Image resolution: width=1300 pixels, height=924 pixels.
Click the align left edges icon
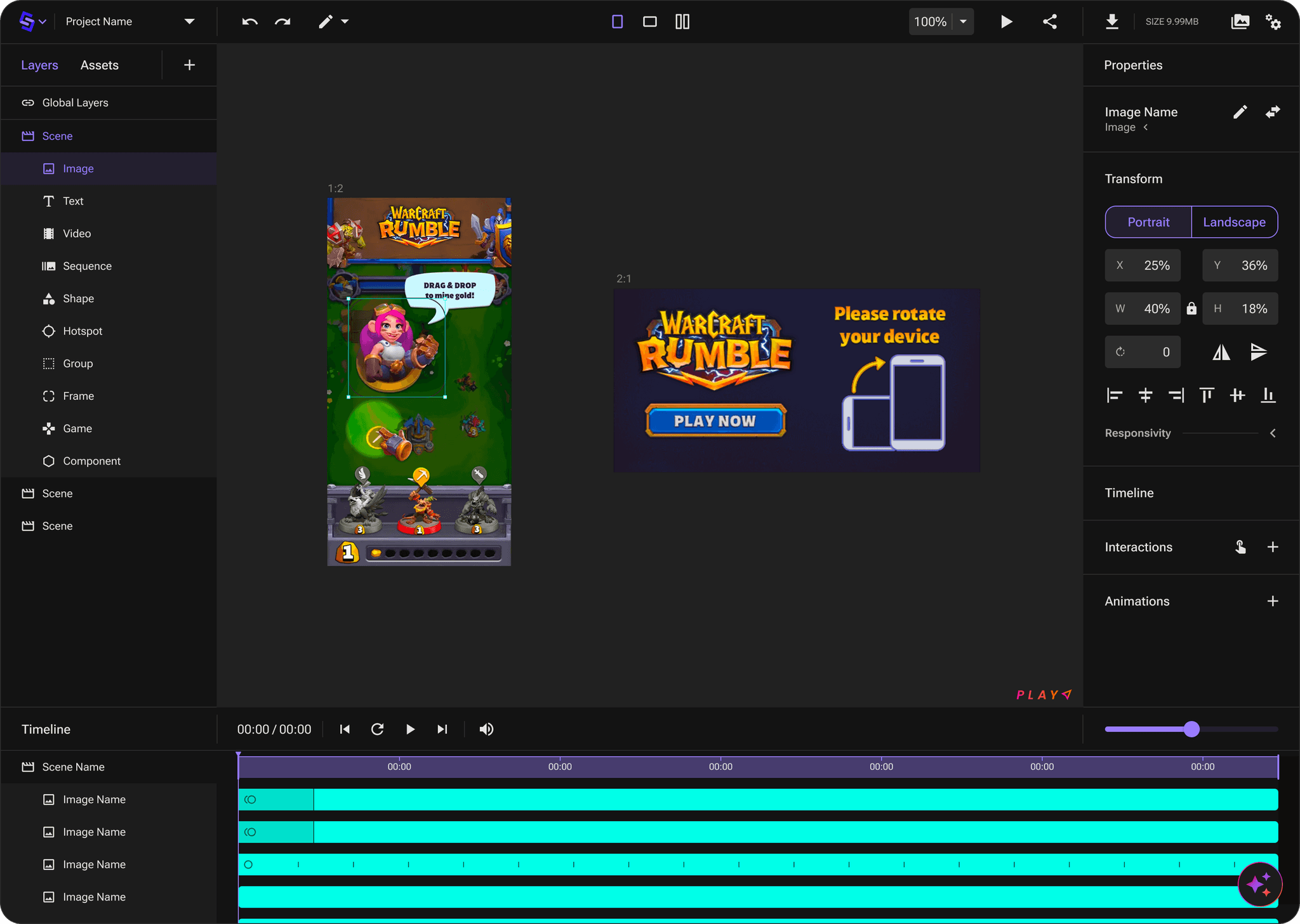(1114, 395)
